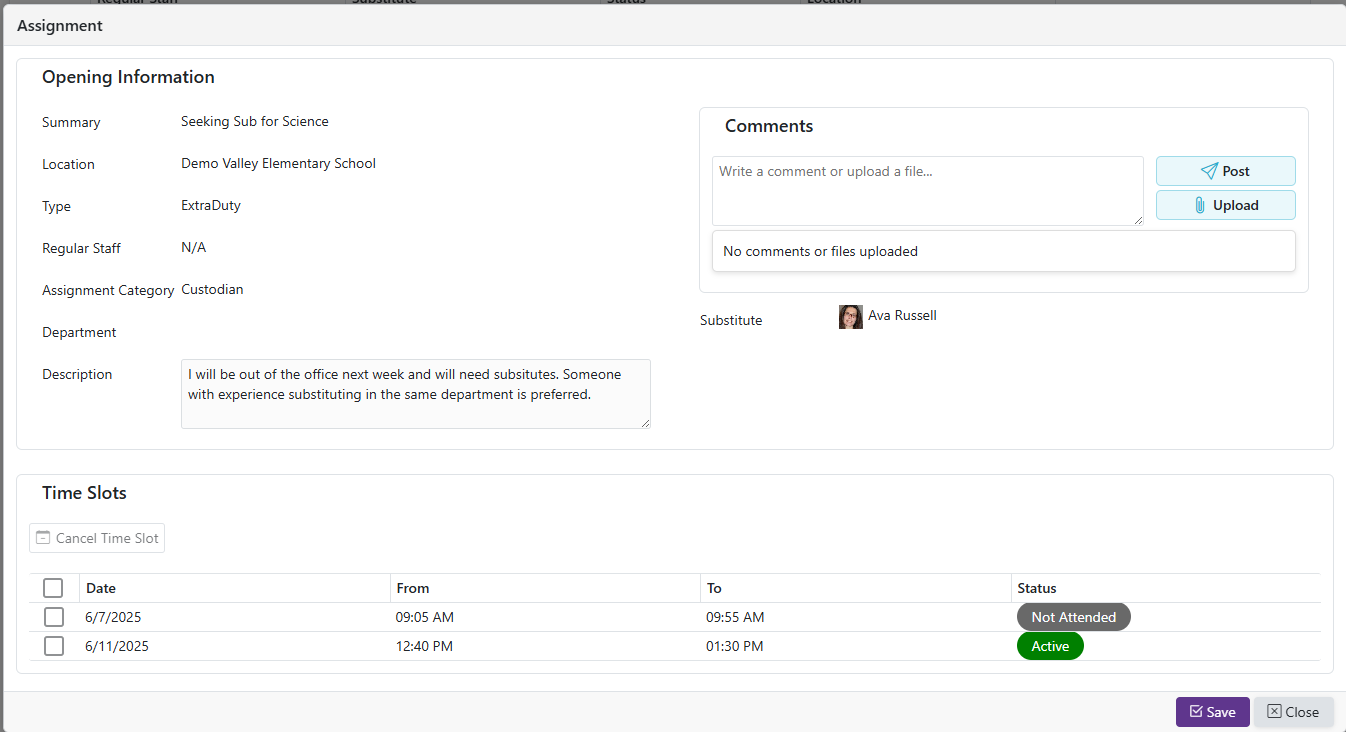1346x732 pixels.
Task: Click the paperclip Upload icon
Action: tap(1200, 205)
